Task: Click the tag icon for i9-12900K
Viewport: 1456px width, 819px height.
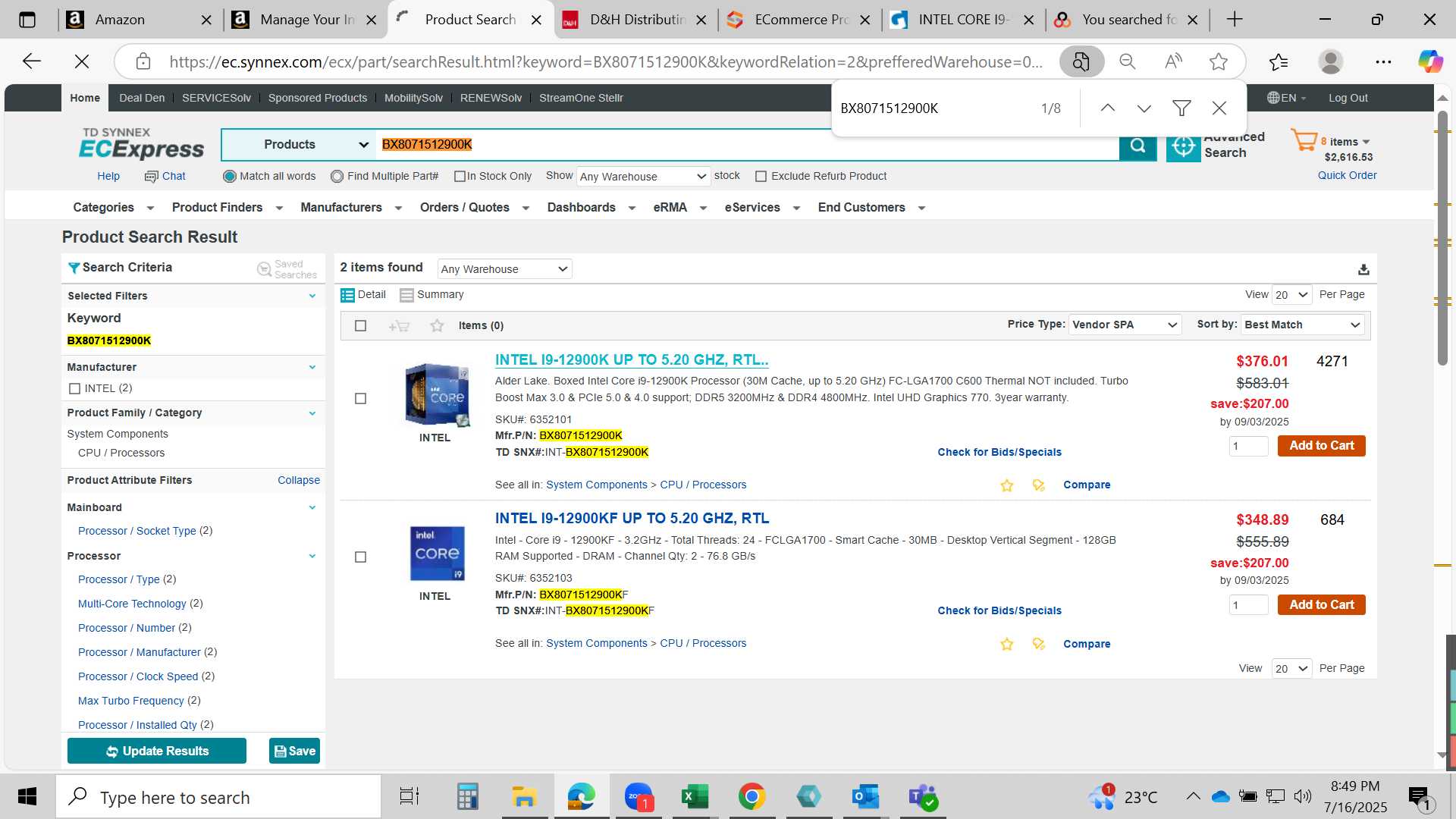Action: tap(1039, 485)
